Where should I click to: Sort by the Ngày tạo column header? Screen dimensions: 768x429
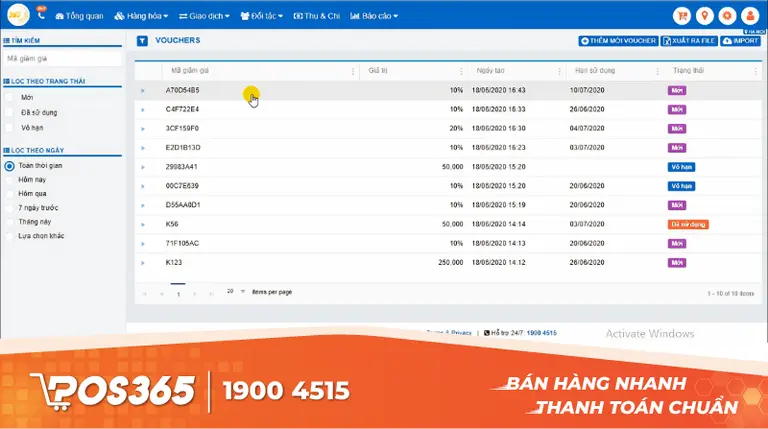[x=490, y=71]
